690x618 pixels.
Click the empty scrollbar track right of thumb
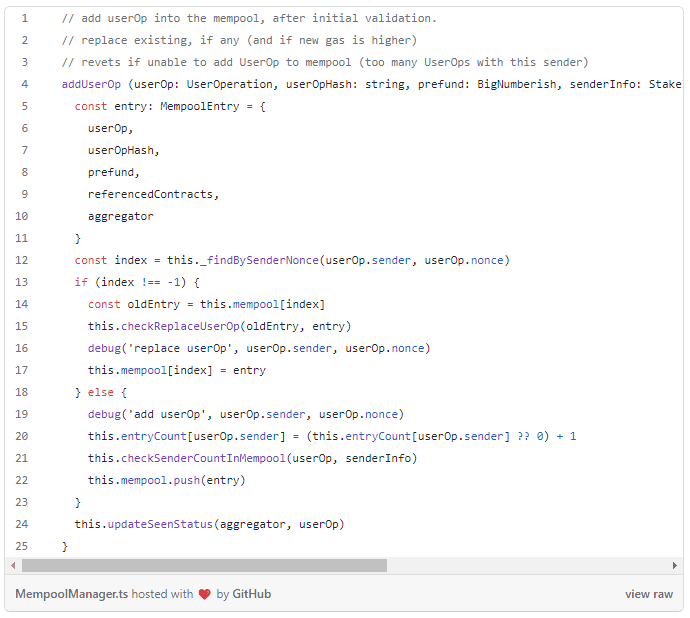coord(520,565)
